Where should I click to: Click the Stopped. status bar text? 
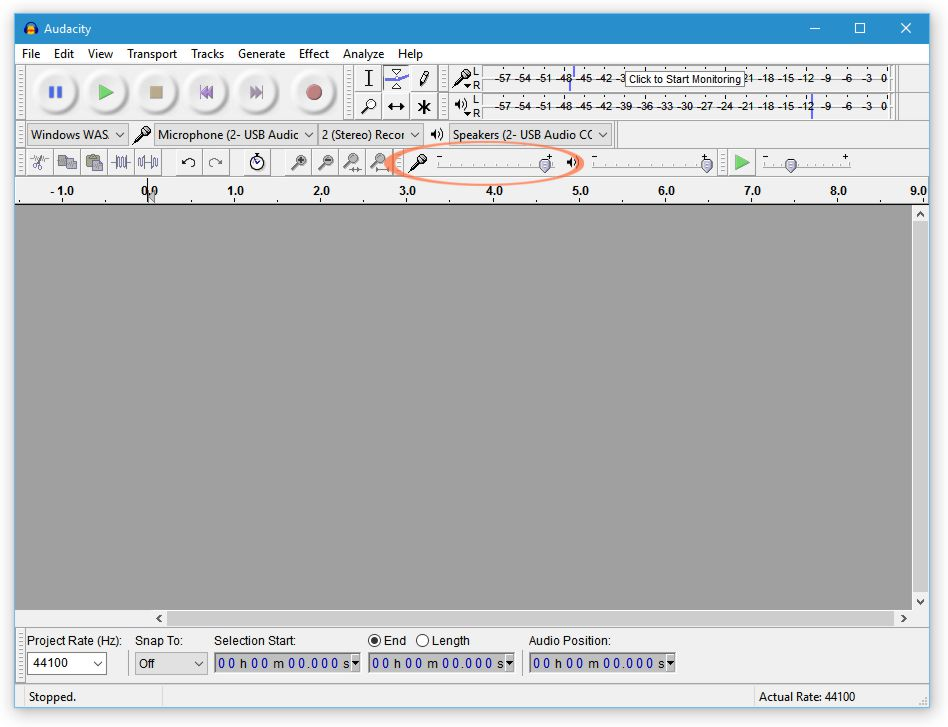pos(53,697)
